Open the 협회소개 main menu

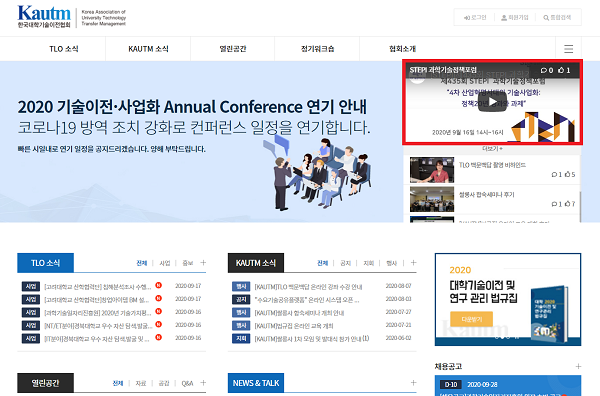tap(402, 49)
